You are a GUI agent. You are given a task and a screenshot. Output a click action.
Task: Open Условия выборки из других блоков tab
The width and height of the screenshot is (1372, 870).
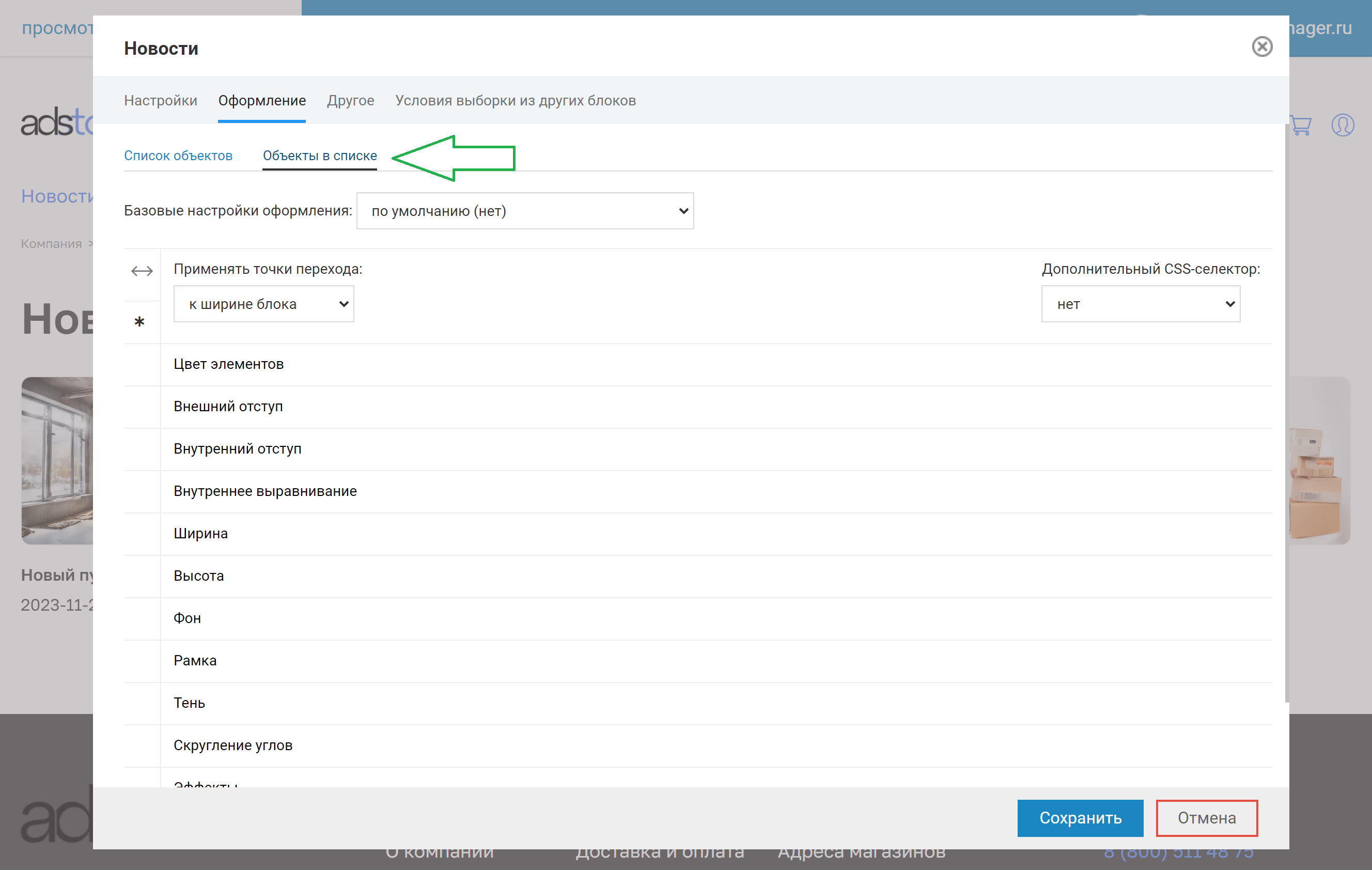pos(515,100)
